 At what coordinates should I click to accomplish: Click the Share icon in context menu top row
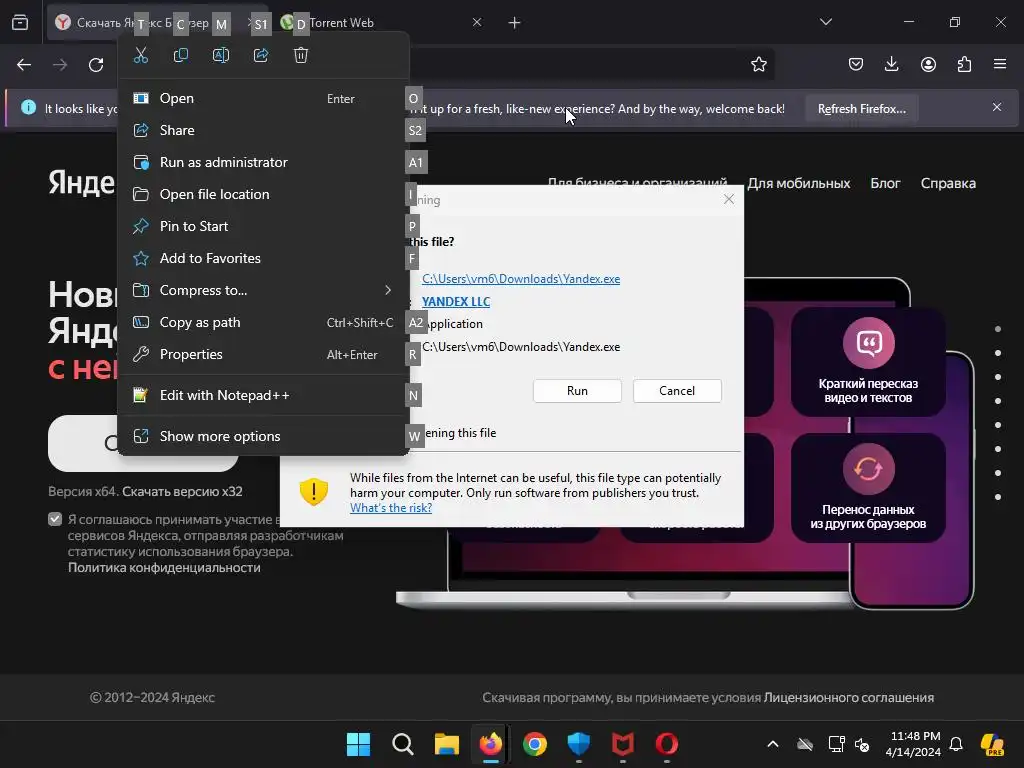(261, 56)
